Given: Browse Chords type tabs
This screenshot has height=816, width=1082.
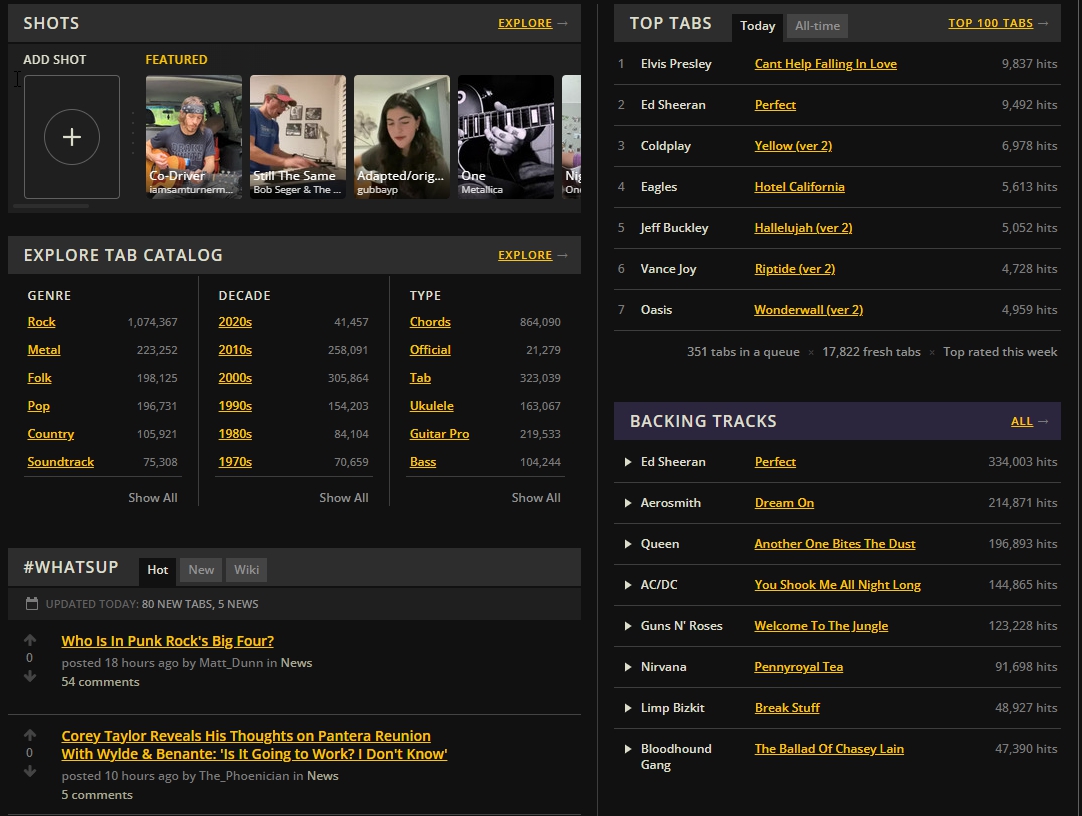Looking at the screenshot, I should [430, 321].
